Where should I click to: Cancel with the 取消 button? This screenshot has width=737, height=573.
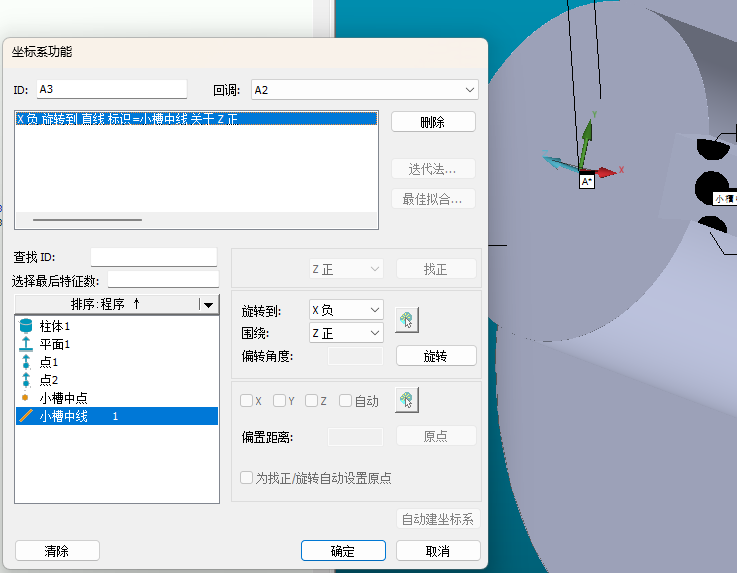point(438,550)
